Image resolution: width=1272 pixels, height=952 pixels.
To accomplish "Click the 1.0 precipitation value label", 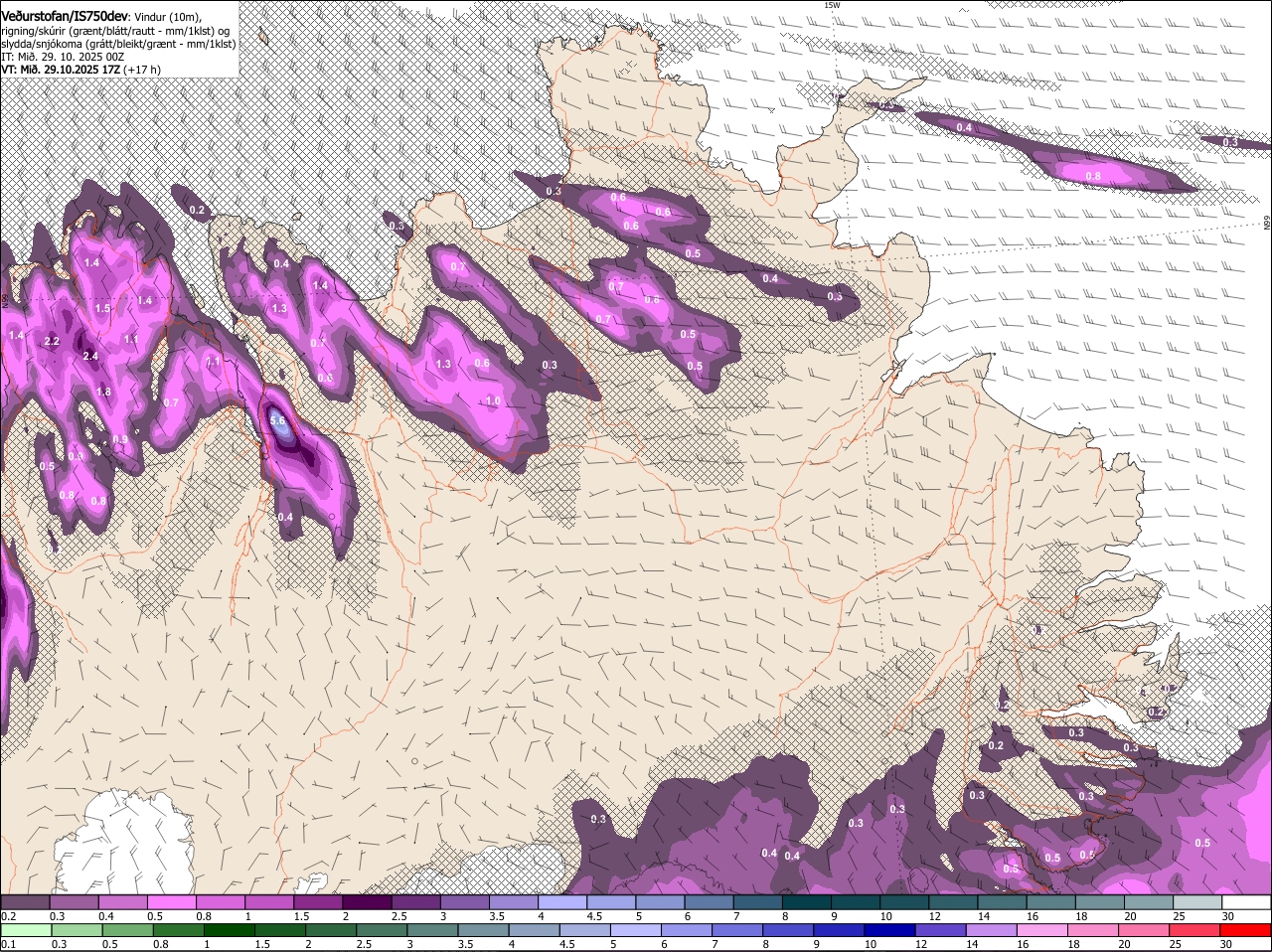I will (x=493, y=400).
